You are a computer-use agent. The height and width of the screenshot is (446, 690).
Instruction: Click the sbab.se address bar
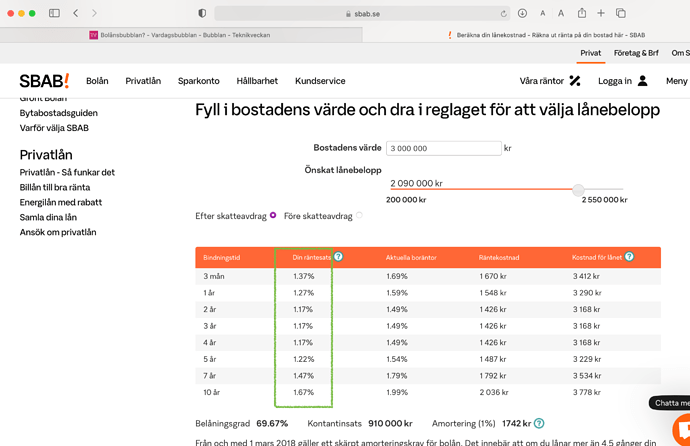[362, 14]
